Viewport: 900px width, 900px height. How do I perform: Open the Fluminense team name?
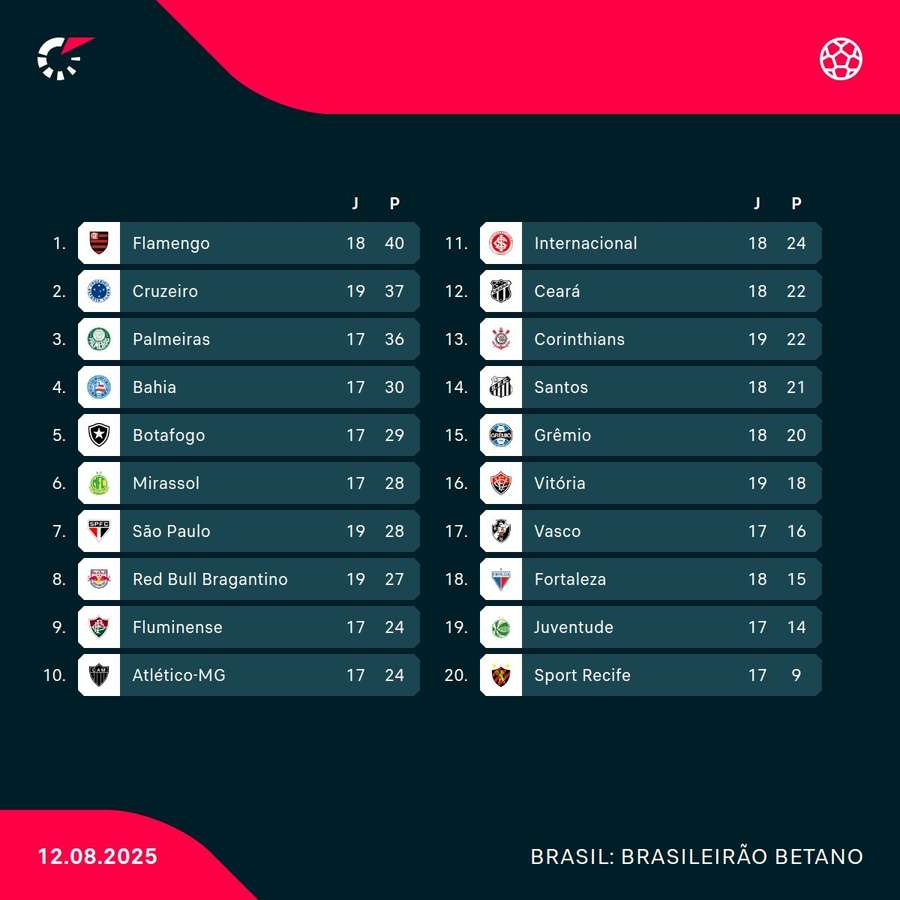177,627
